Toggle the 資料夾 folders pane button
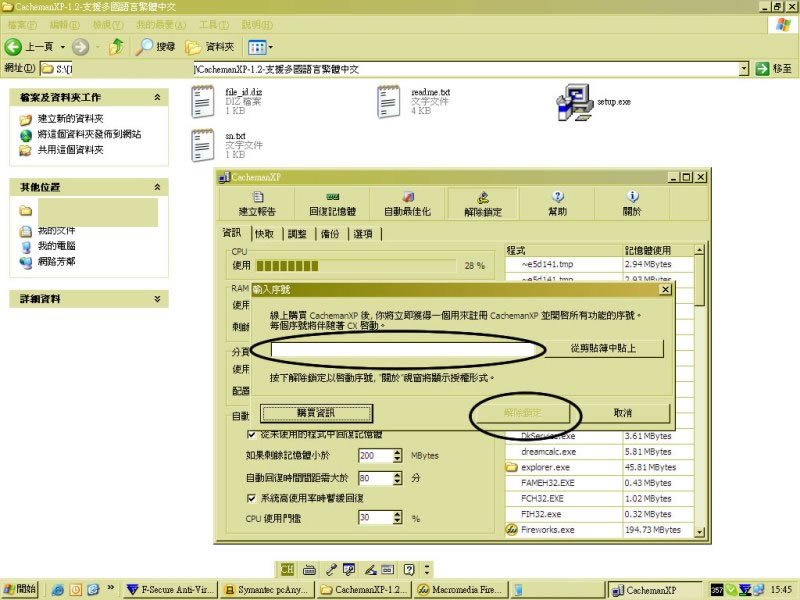800x600 pixels. [210, 47]
